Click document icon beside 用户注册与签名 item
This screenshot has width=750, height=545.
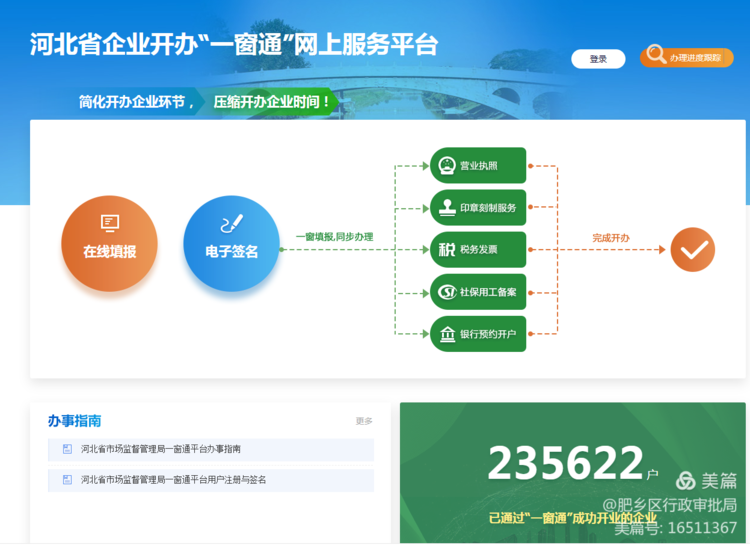(x=67, y=480)
